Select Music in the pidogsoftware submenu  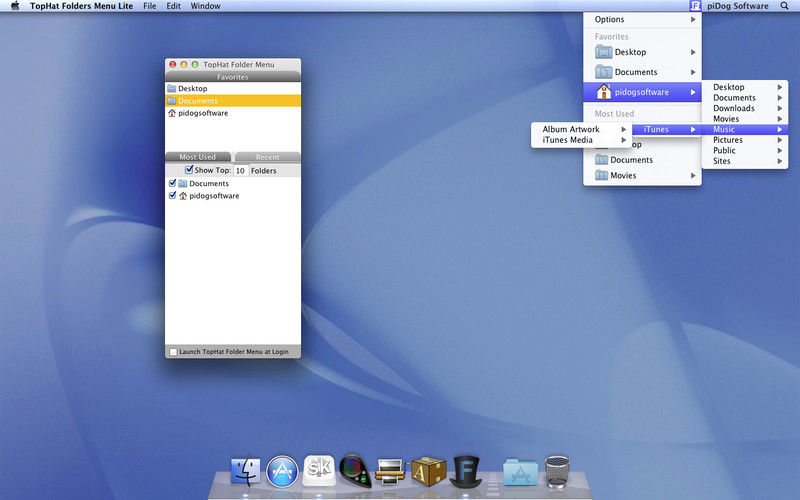745,129
